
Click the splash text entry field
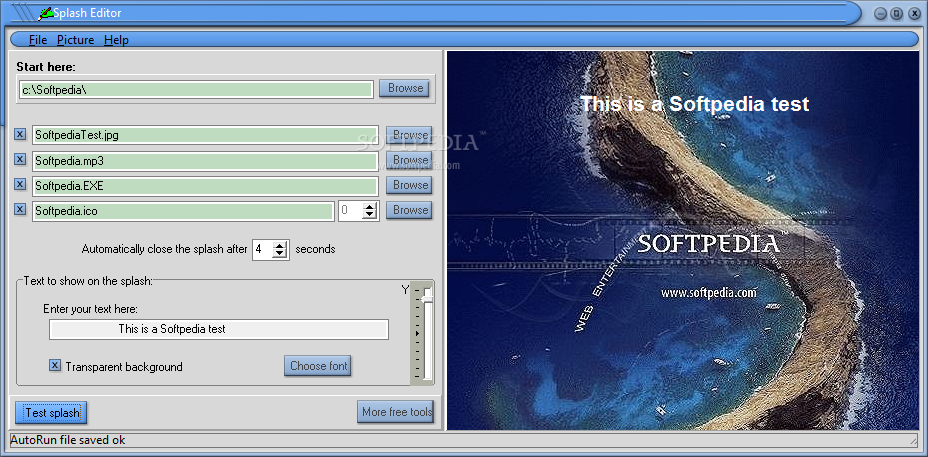219,329
